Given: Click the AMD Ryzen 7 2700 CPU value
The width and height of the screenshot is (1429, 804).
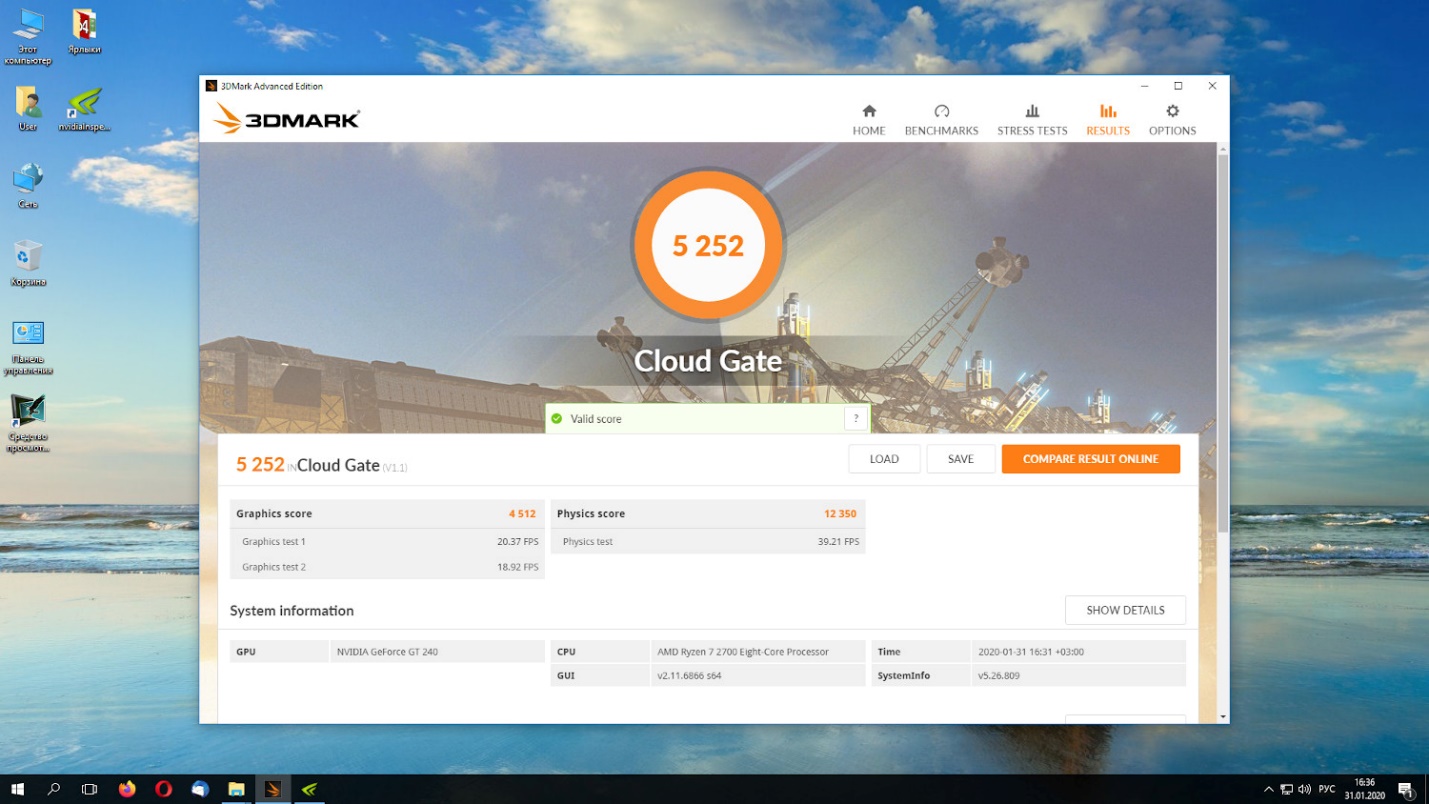Looking at the screenshot, I should coord(743,651).
